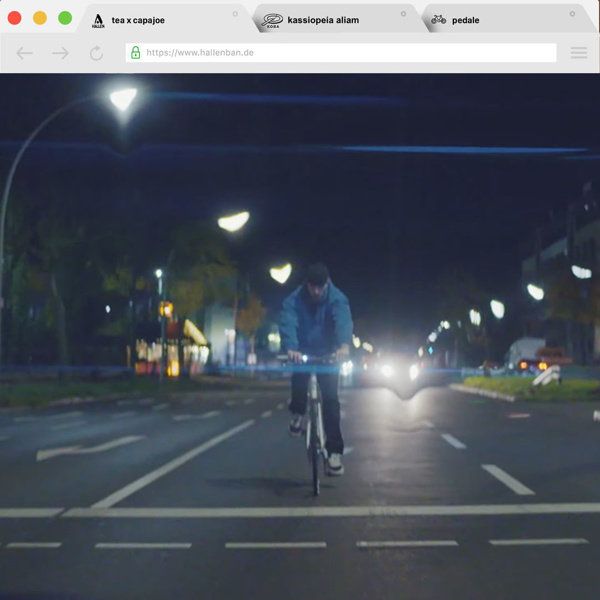Switch to the "tea x capajoe" tab

click(x=138, y=20)
